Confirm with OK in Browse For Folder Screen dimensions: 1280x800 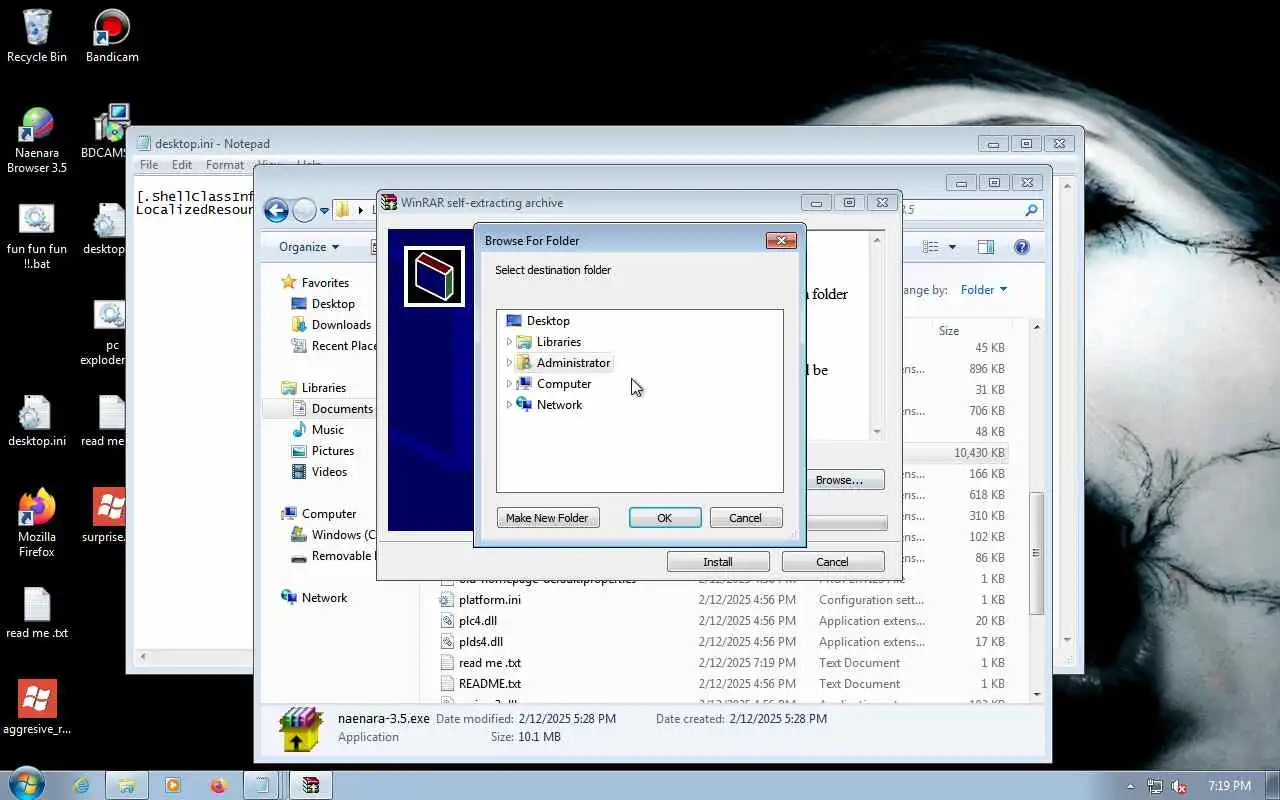[664, 518]
